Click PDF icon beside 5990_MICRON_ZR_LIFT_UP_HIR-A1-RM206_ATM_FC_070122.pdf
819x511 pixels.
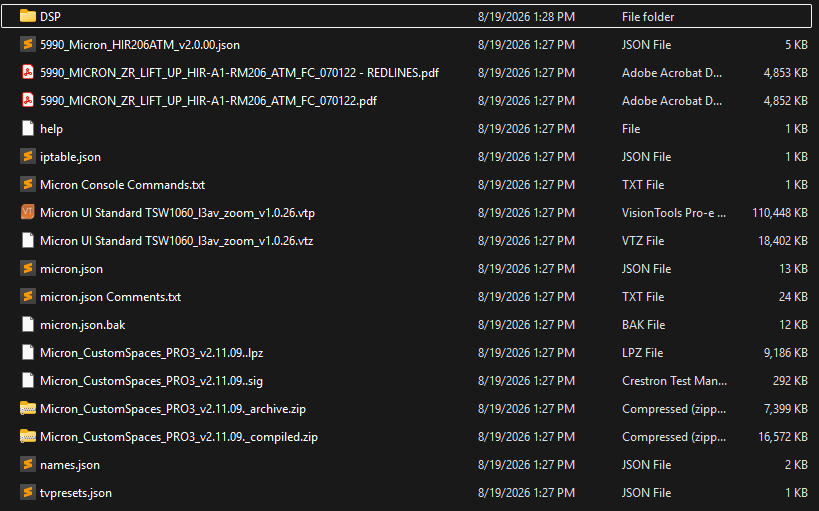pos(28,100)
